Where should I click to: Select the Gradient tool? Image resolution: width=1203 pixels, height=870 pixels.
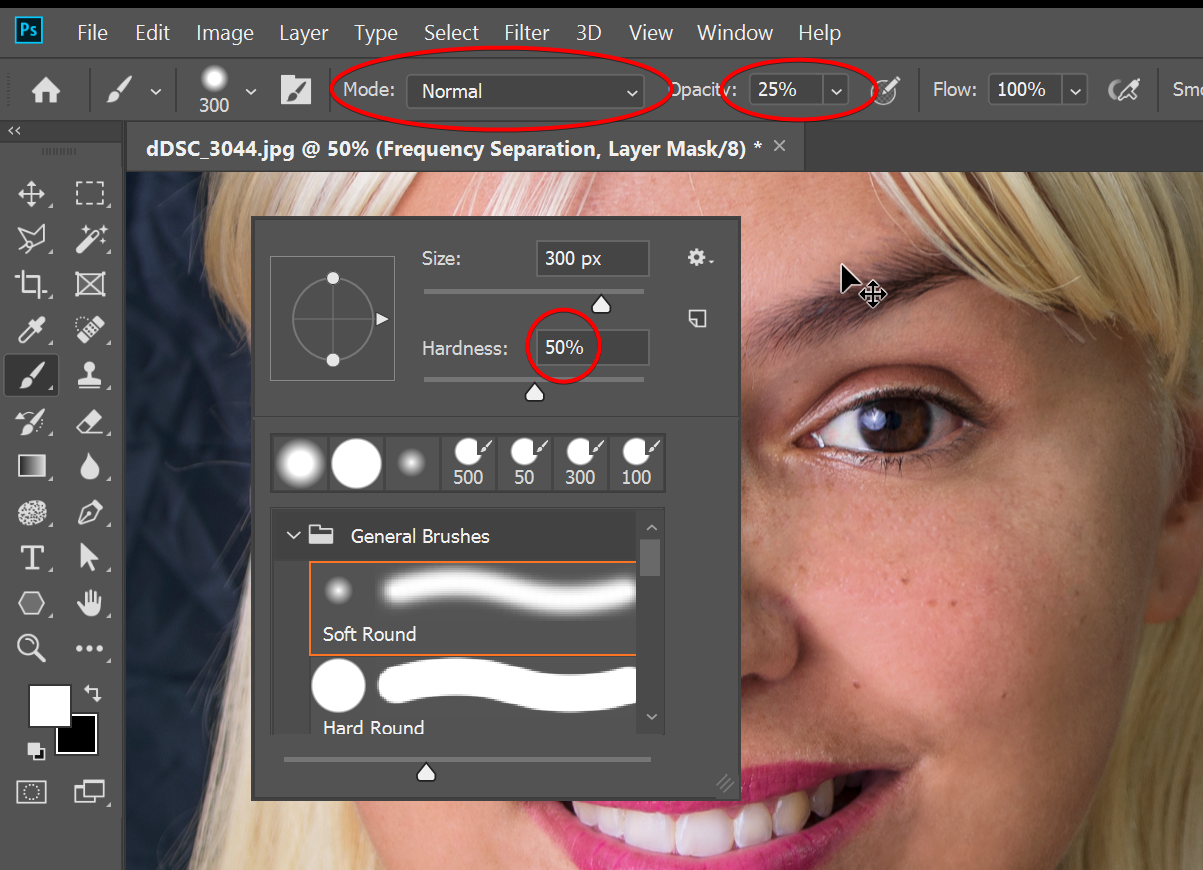(x=31, y=466)
